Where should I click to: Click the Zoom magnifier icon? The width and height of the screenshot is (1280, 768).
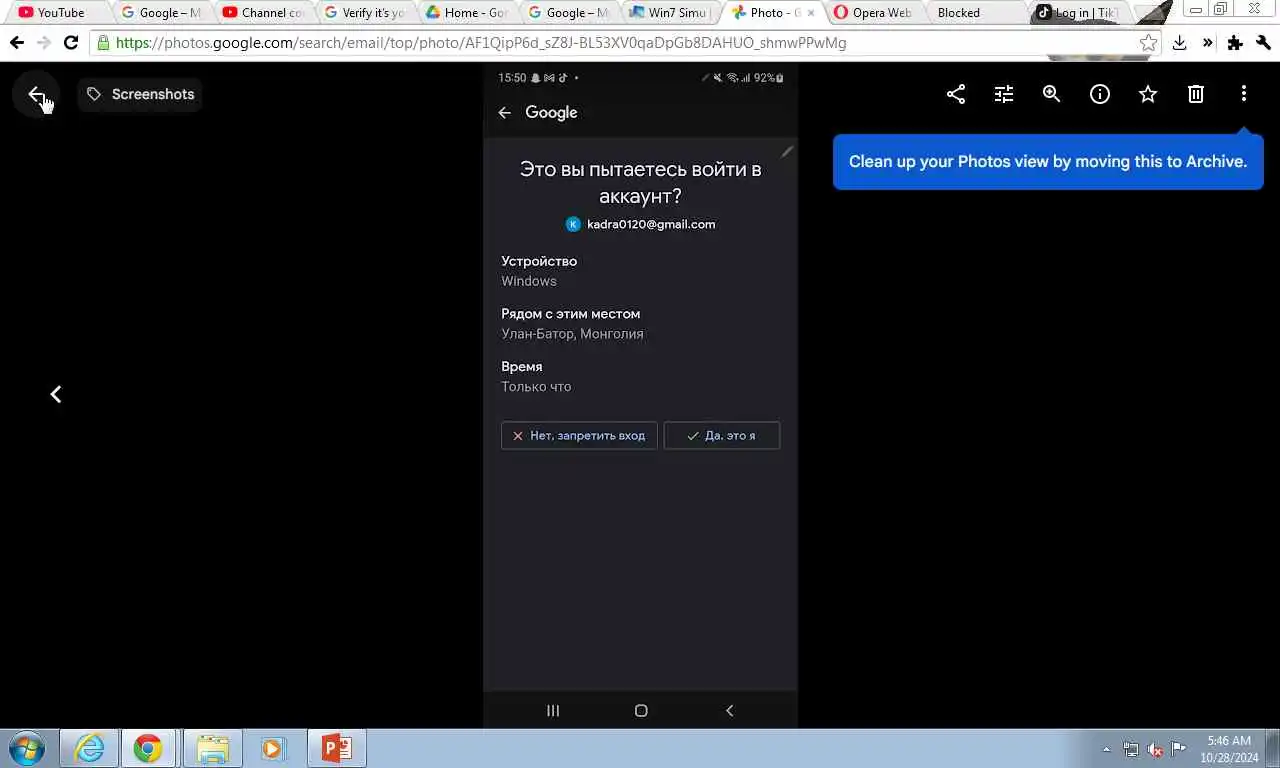tap(1052, 94)
